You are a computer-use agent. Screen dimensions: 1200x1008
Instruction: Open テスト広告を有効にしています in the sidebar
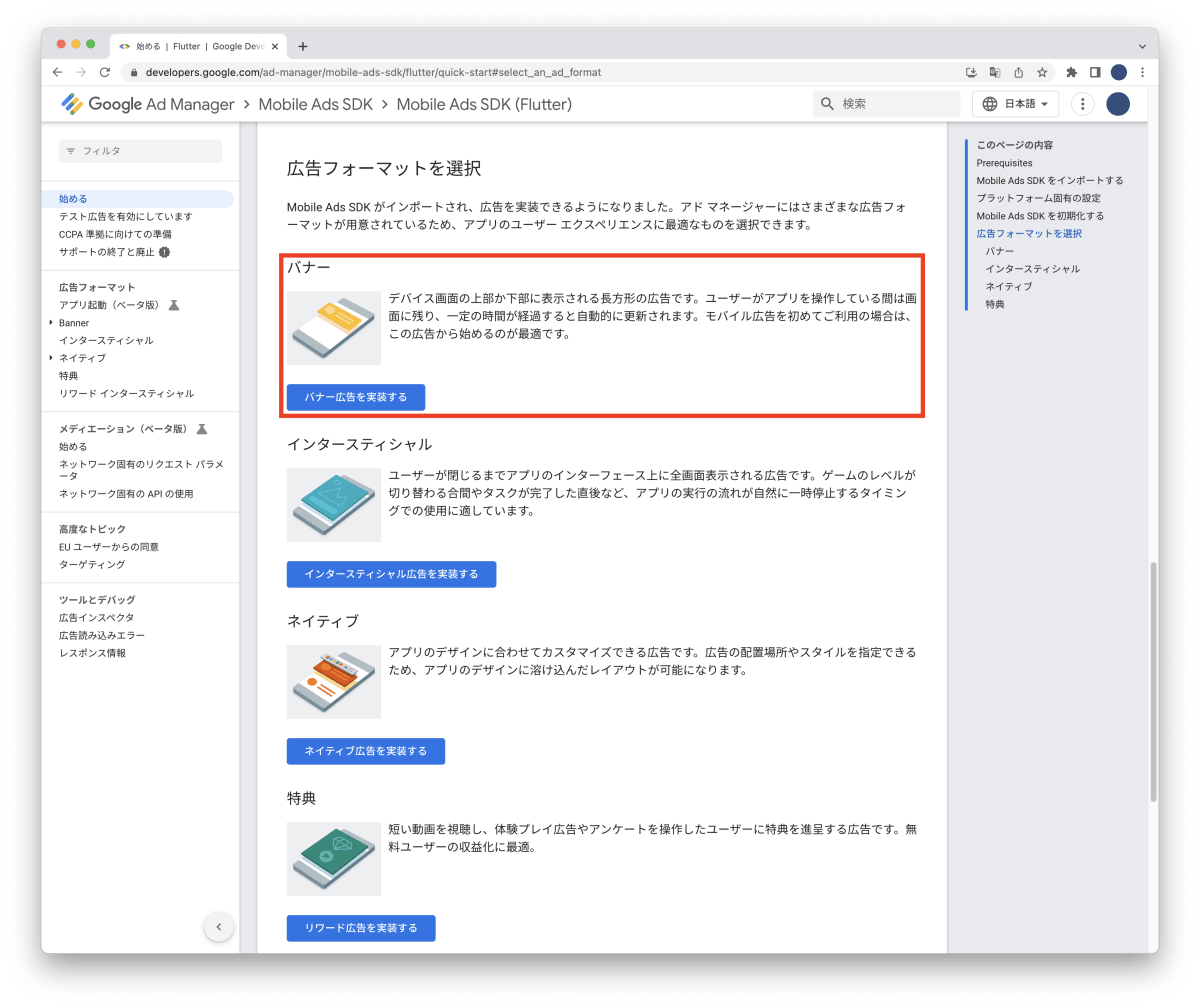point(126,216)
